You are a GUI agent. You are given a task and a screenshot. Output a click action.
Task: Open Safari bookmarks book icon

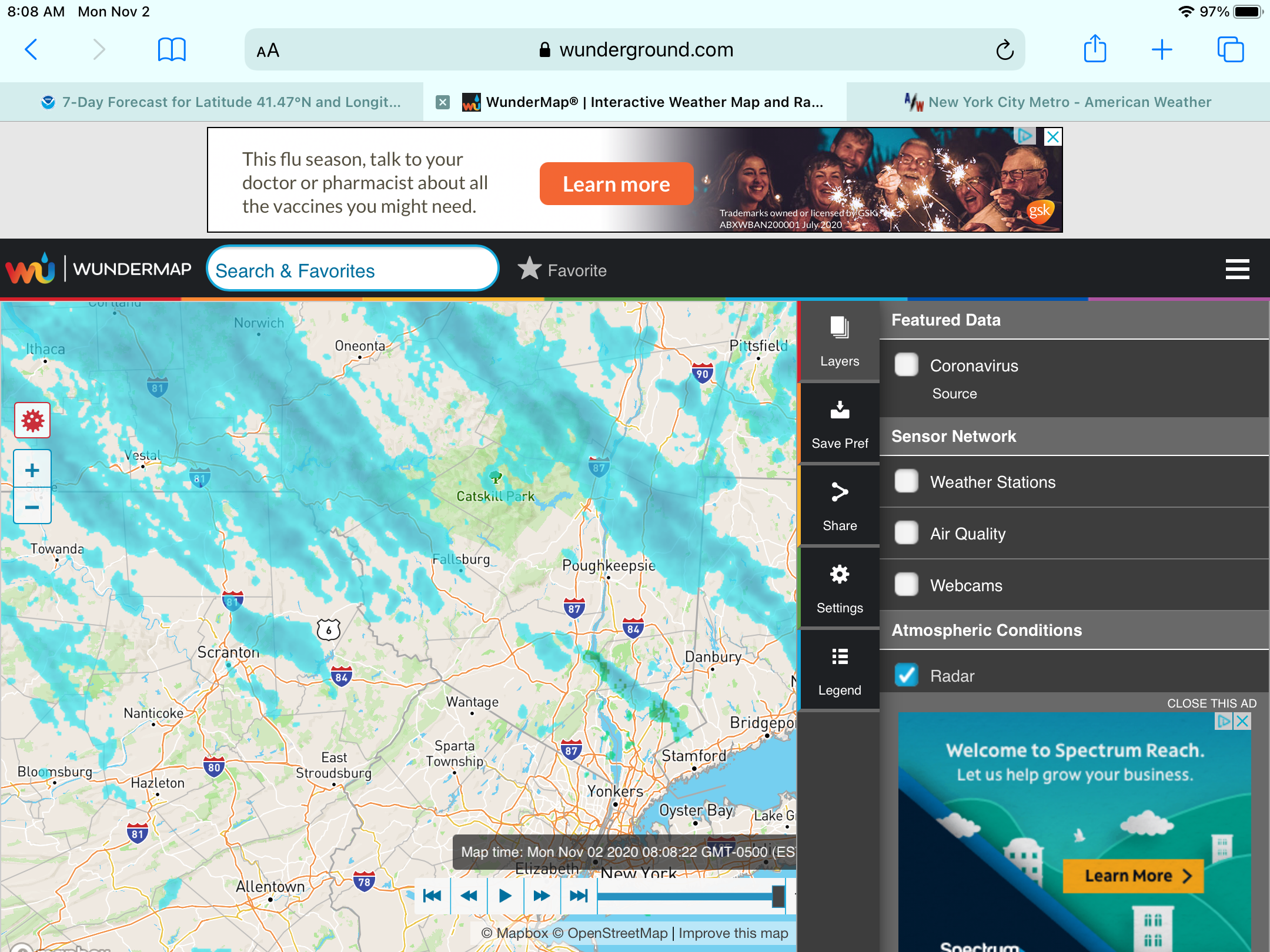pyautogui.click(x=172, y=50)
